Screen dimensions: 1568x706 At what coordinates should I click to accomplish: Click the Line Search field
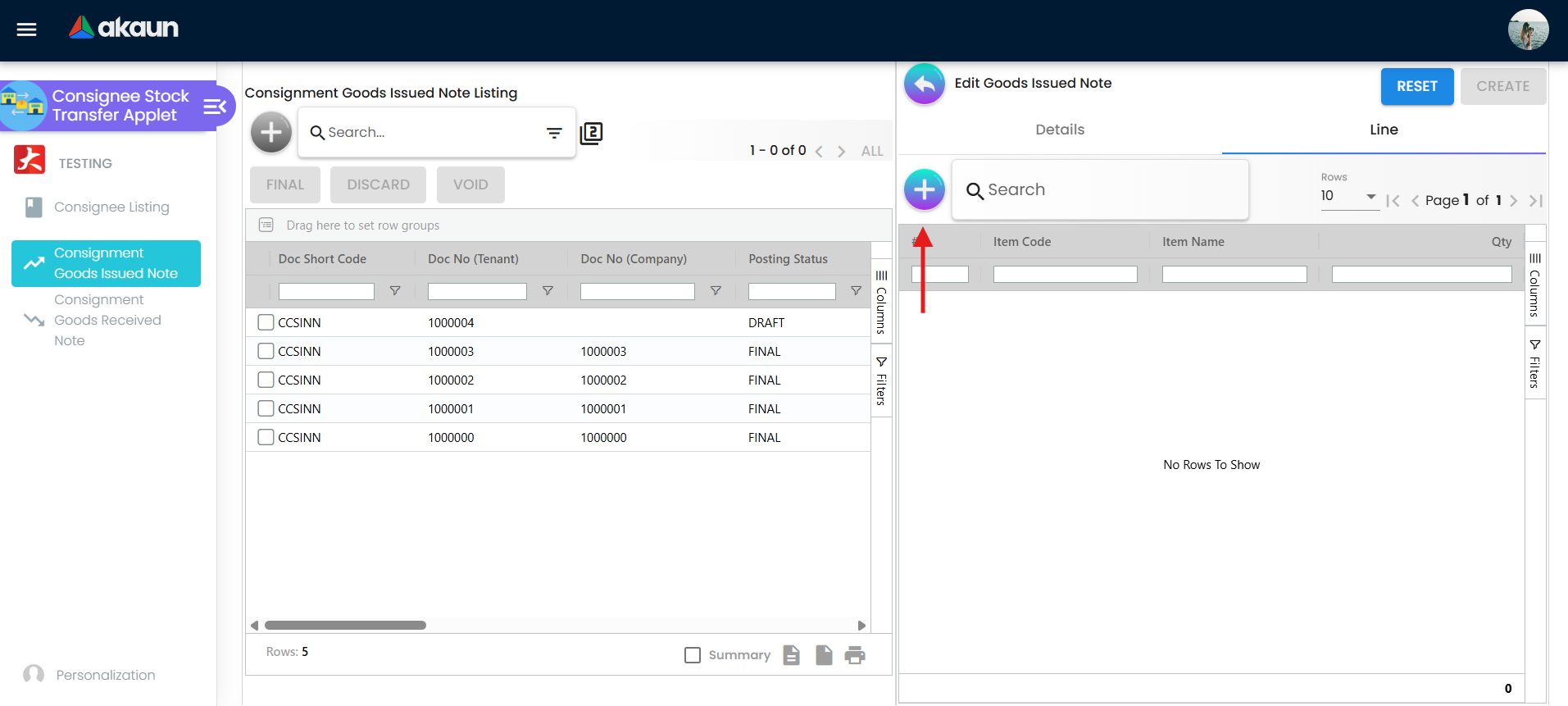[x=1100, y=190]
